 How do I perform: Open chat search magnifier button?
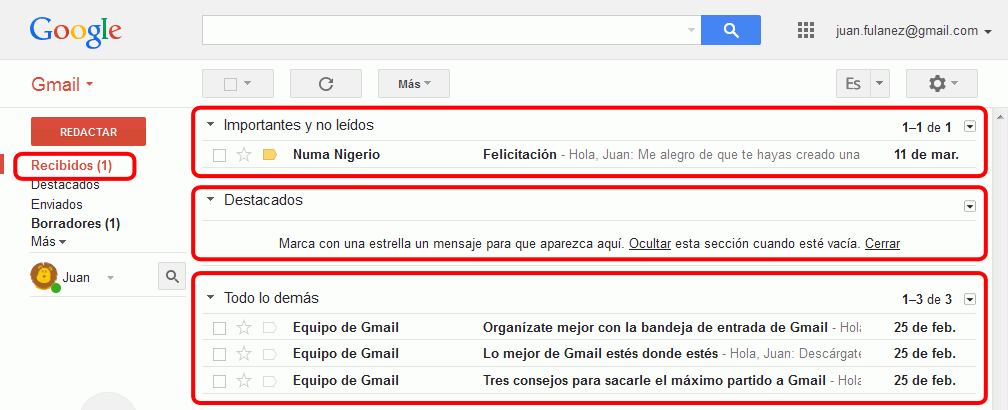(172, 276)
